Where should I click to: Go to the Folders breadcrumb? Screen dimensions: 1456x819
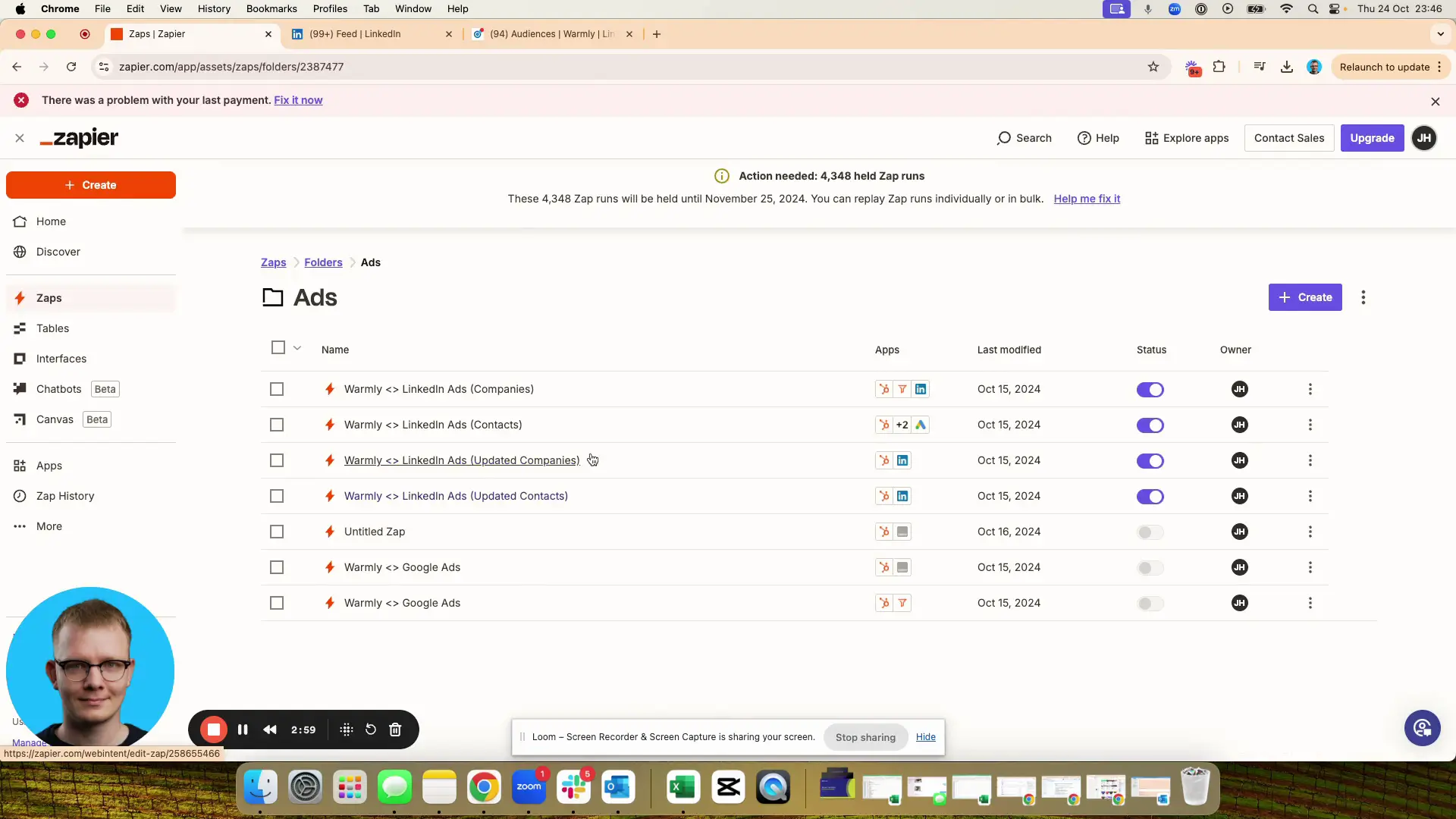pos(323,262)
